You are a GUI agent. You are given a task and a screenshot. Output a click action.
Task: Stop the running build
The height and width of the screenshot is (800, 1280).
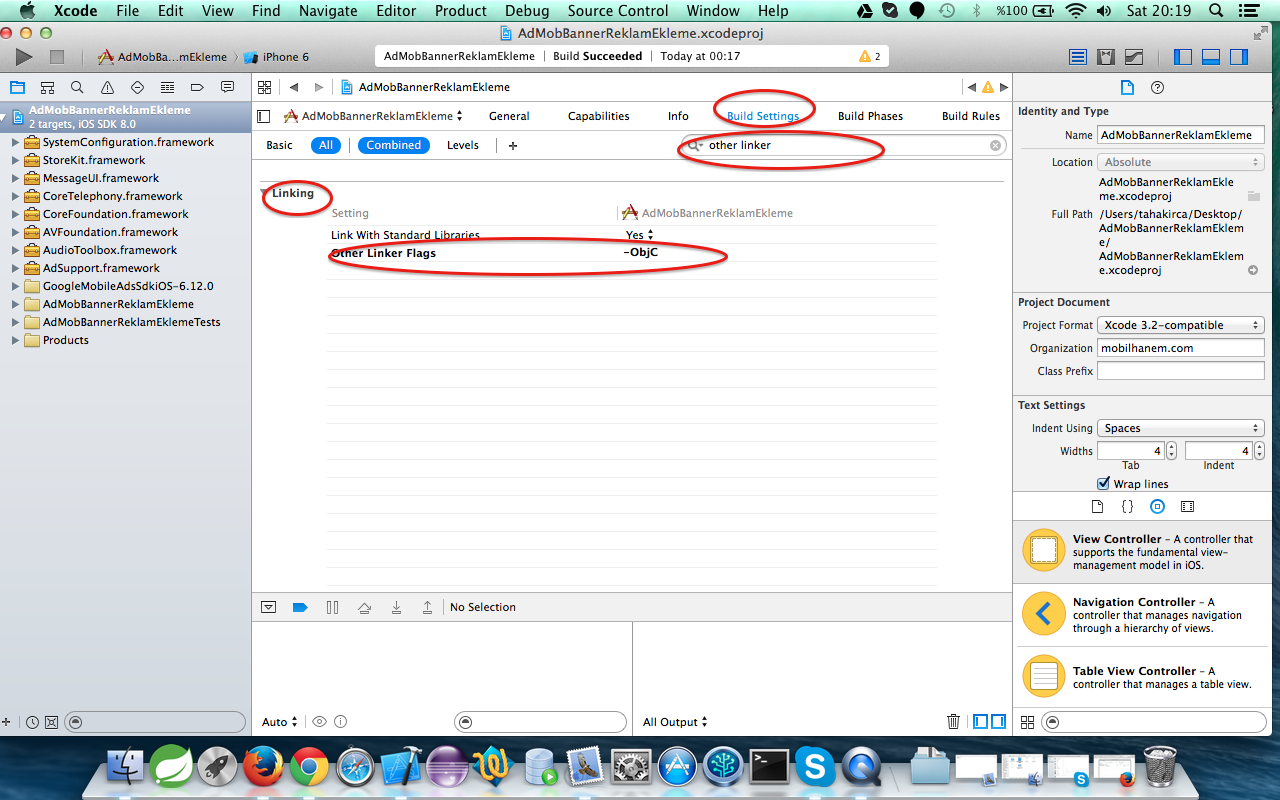[57, 57]
